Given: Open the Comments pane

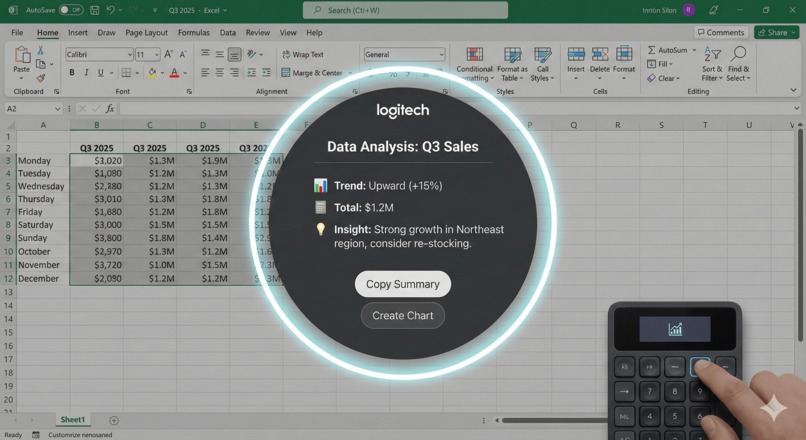Looking at the screenshot, I should point(721,32).
